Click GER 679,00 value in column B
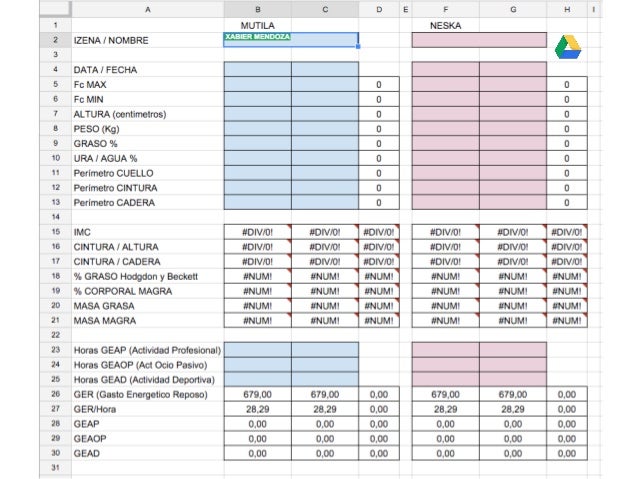Viewport: 638px width, 479px height. click(x=258, y=394)
